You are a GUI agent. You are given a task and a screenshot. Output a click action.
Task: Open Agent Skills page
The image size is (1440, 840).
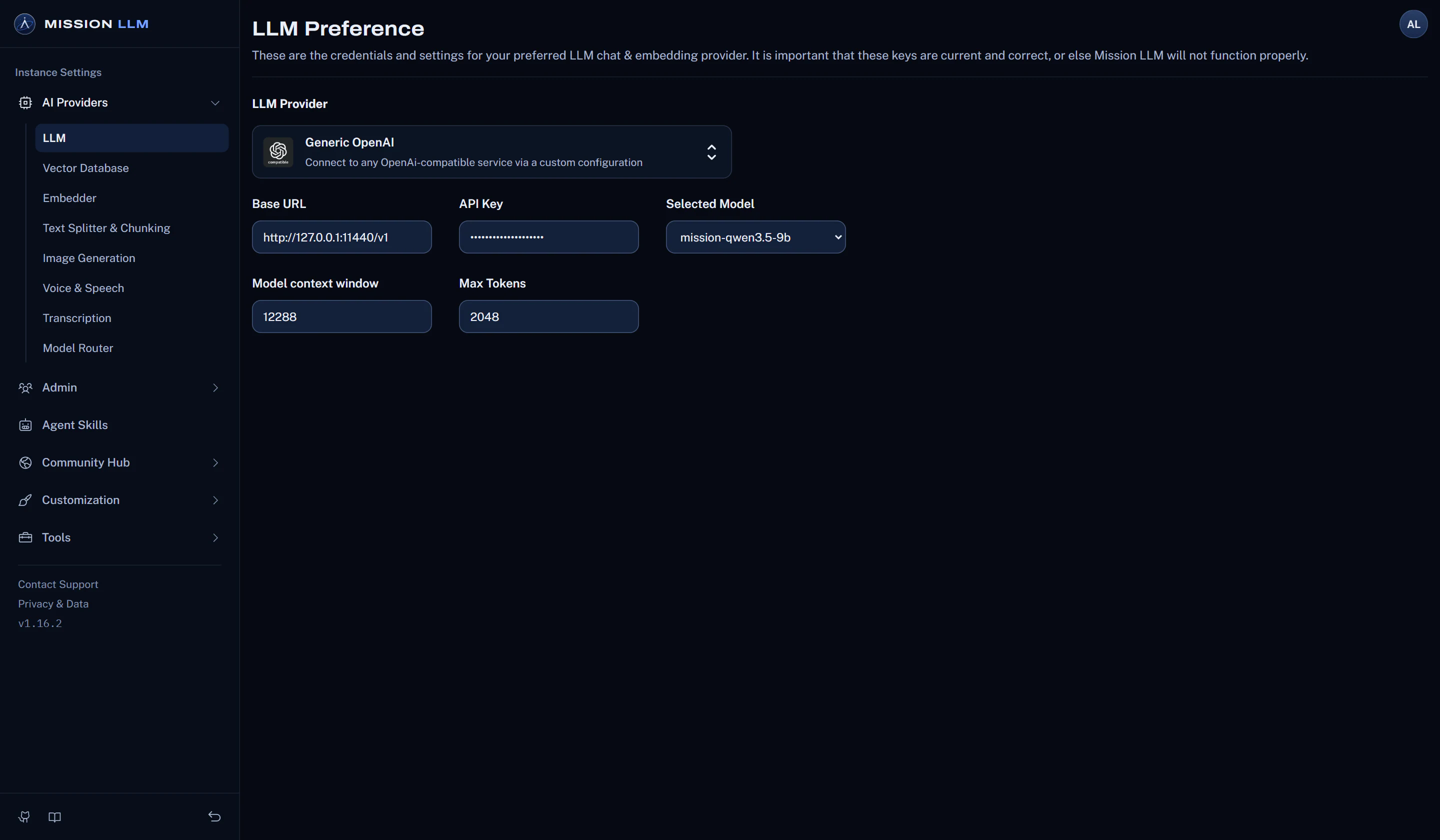tap(75, 425)
